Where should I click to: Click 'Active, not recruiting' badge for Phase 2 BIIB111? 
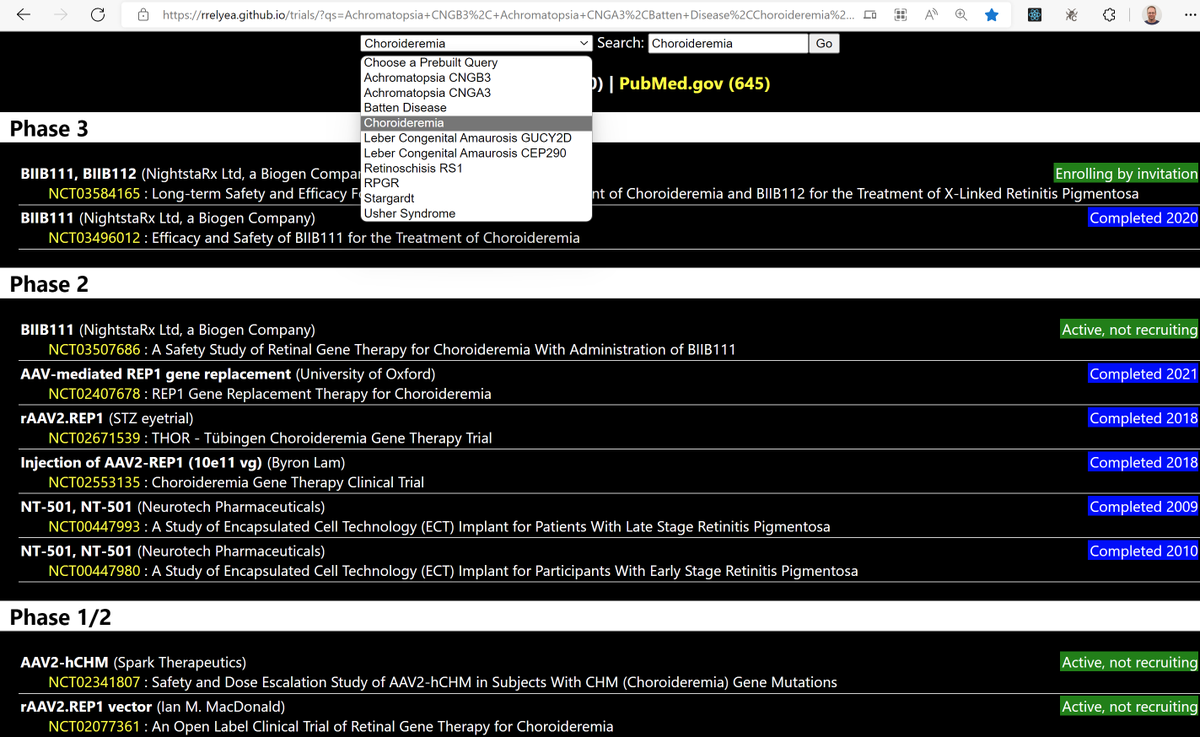(x=1129, y=329)
